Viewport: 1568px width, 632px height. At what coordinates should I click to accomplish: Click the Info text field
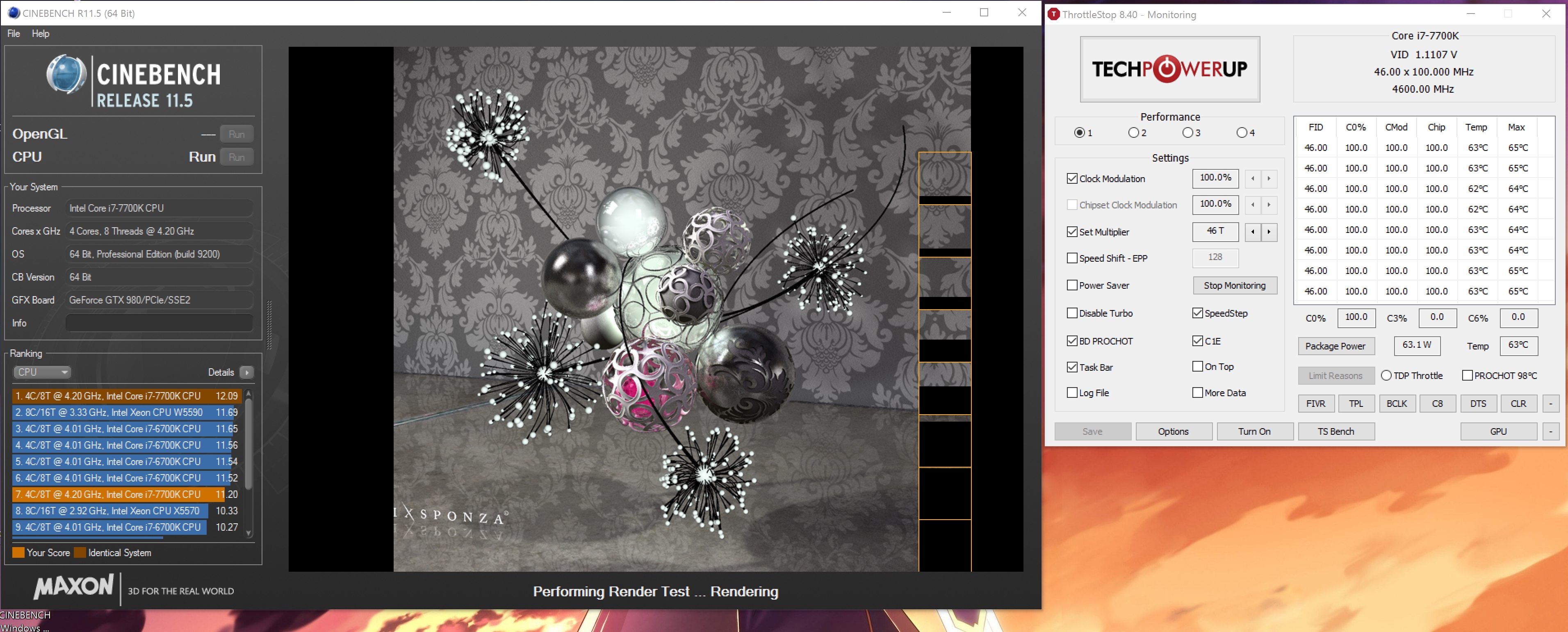point(159,323)
